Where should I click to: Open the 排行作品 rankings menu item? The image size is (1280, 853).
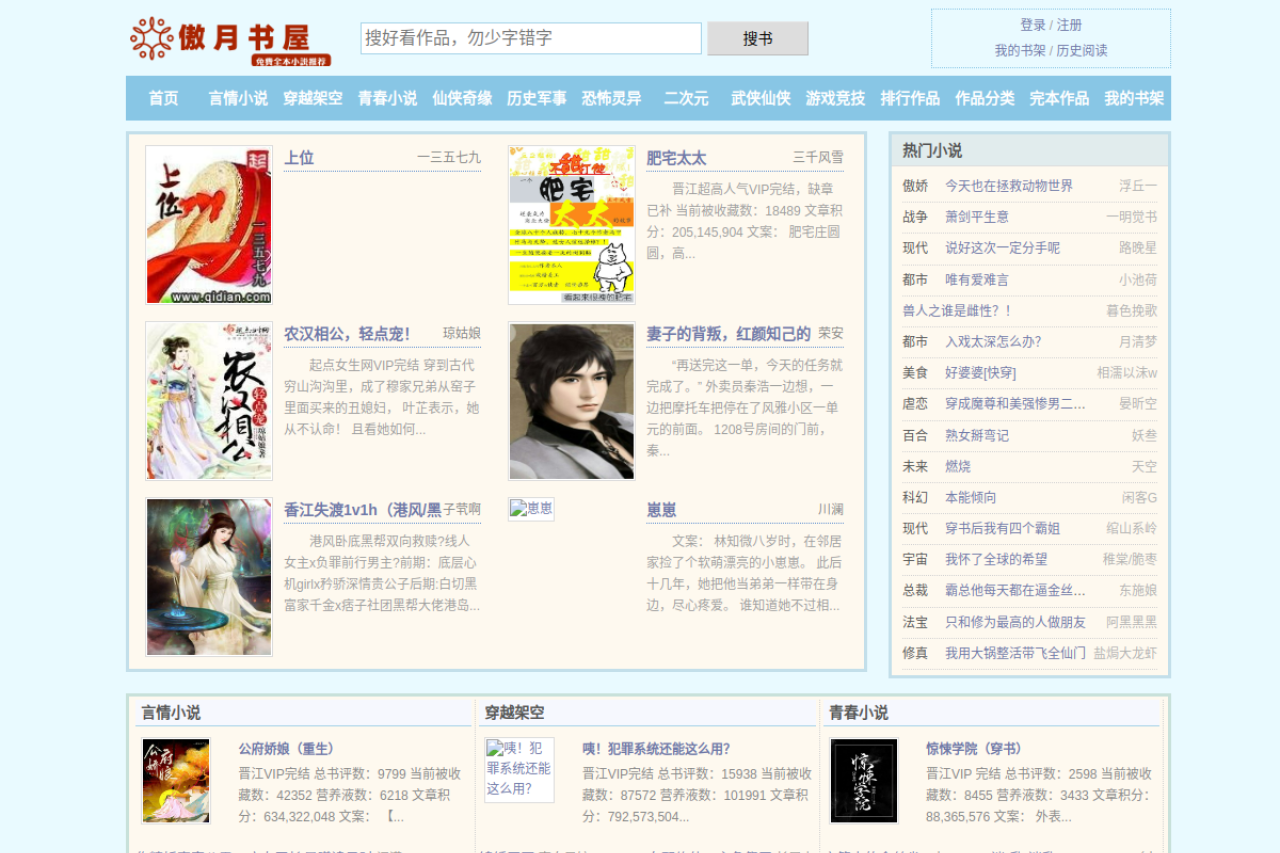[x=909, y=98]
